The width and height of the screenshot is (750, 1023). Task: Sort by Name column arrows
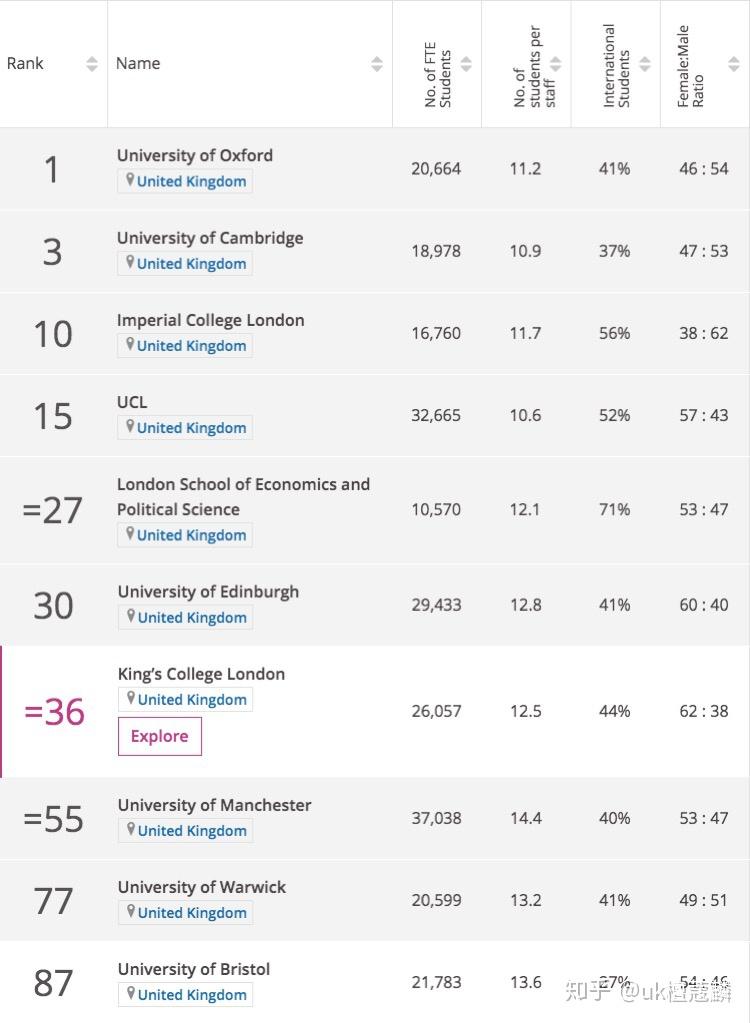click(x=377, y=64)
